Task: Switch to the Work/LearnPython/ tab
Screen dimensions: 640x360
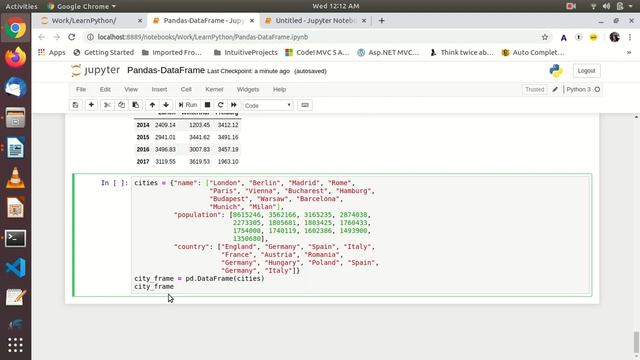Action: pyautogui.click(x=84, y=20)
